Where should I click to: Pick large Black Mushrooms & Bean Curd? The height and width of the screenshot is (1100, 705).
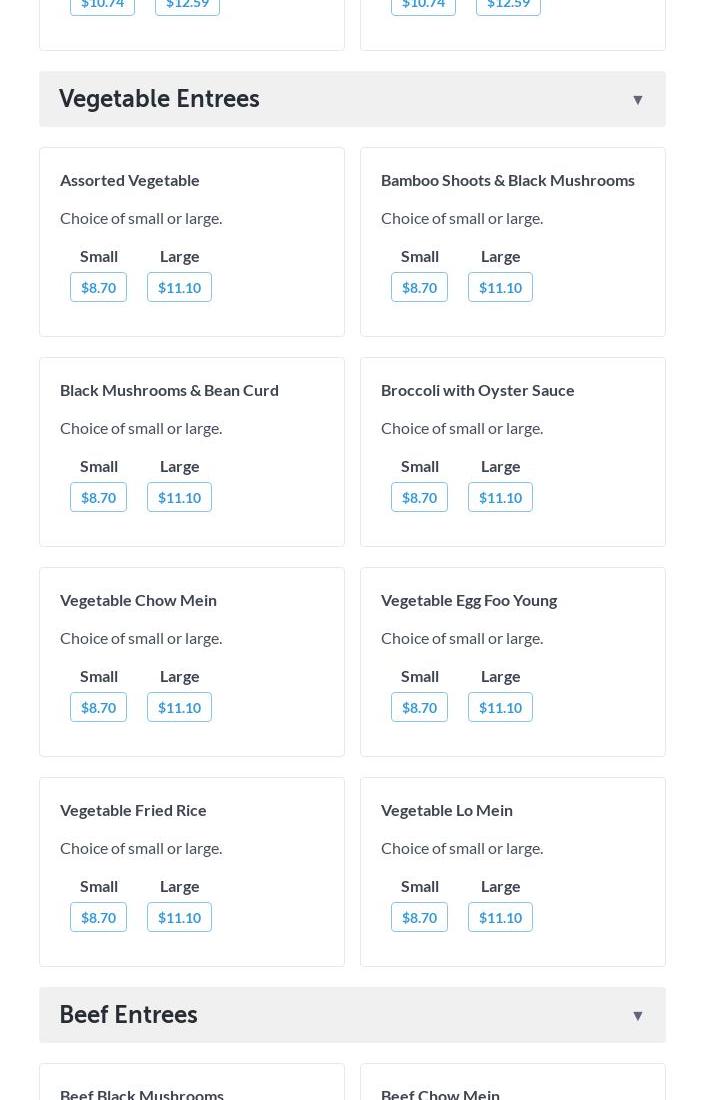coord(179,497)
